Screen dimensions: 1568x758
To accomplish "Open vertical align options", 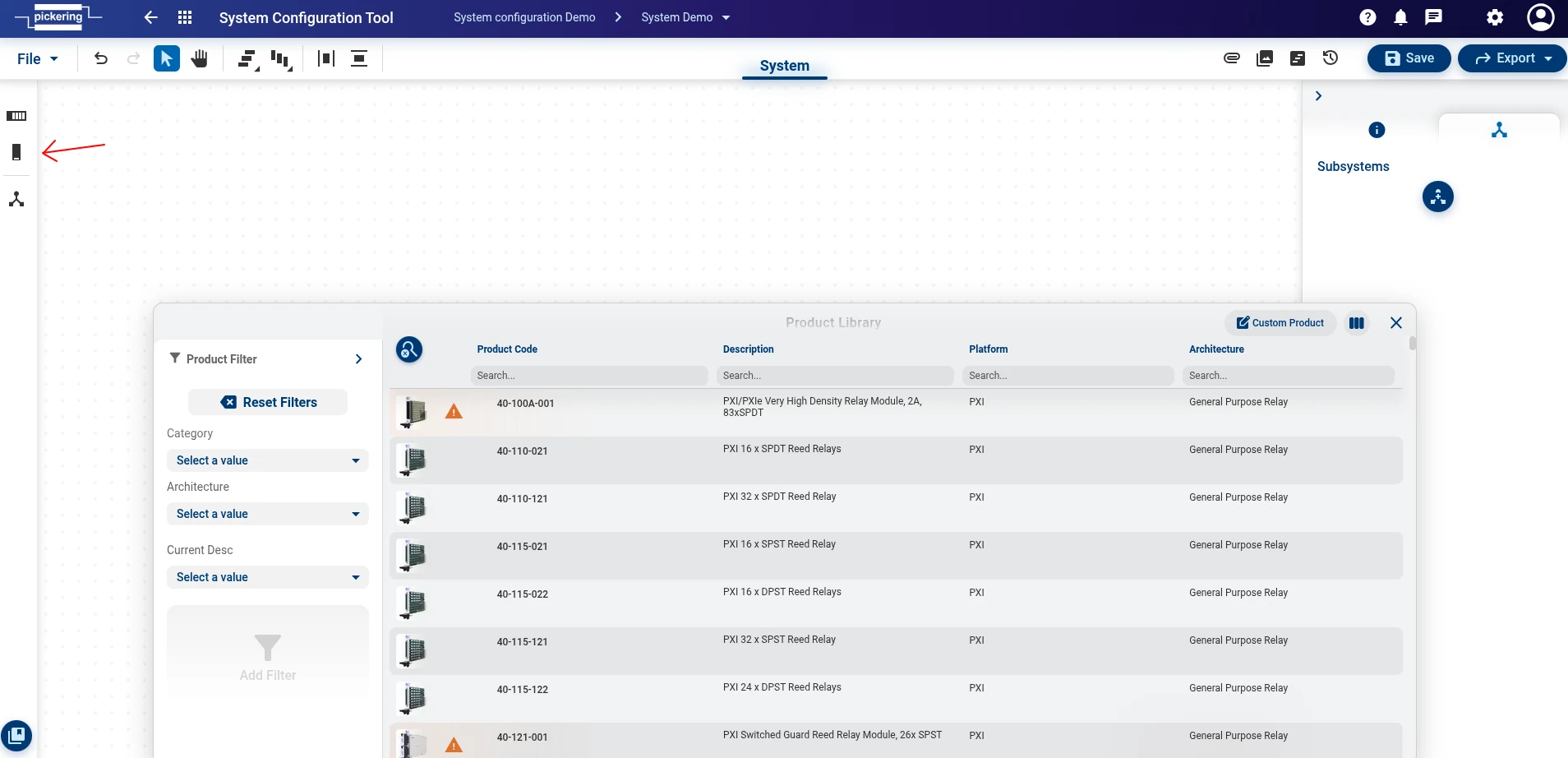I will pos(282,59).
